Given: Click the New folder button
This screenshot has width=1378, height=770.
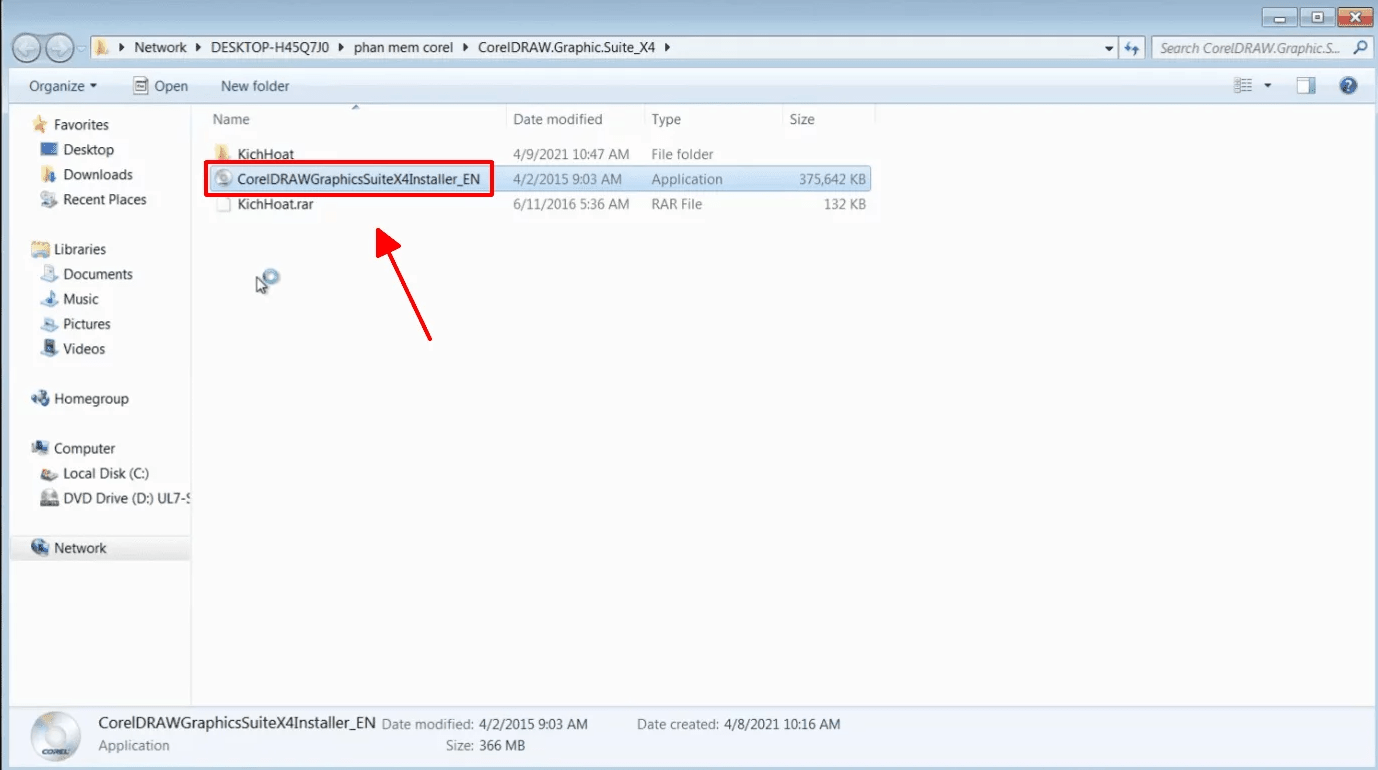Looking at the screenshot, I should click(255, 86).
